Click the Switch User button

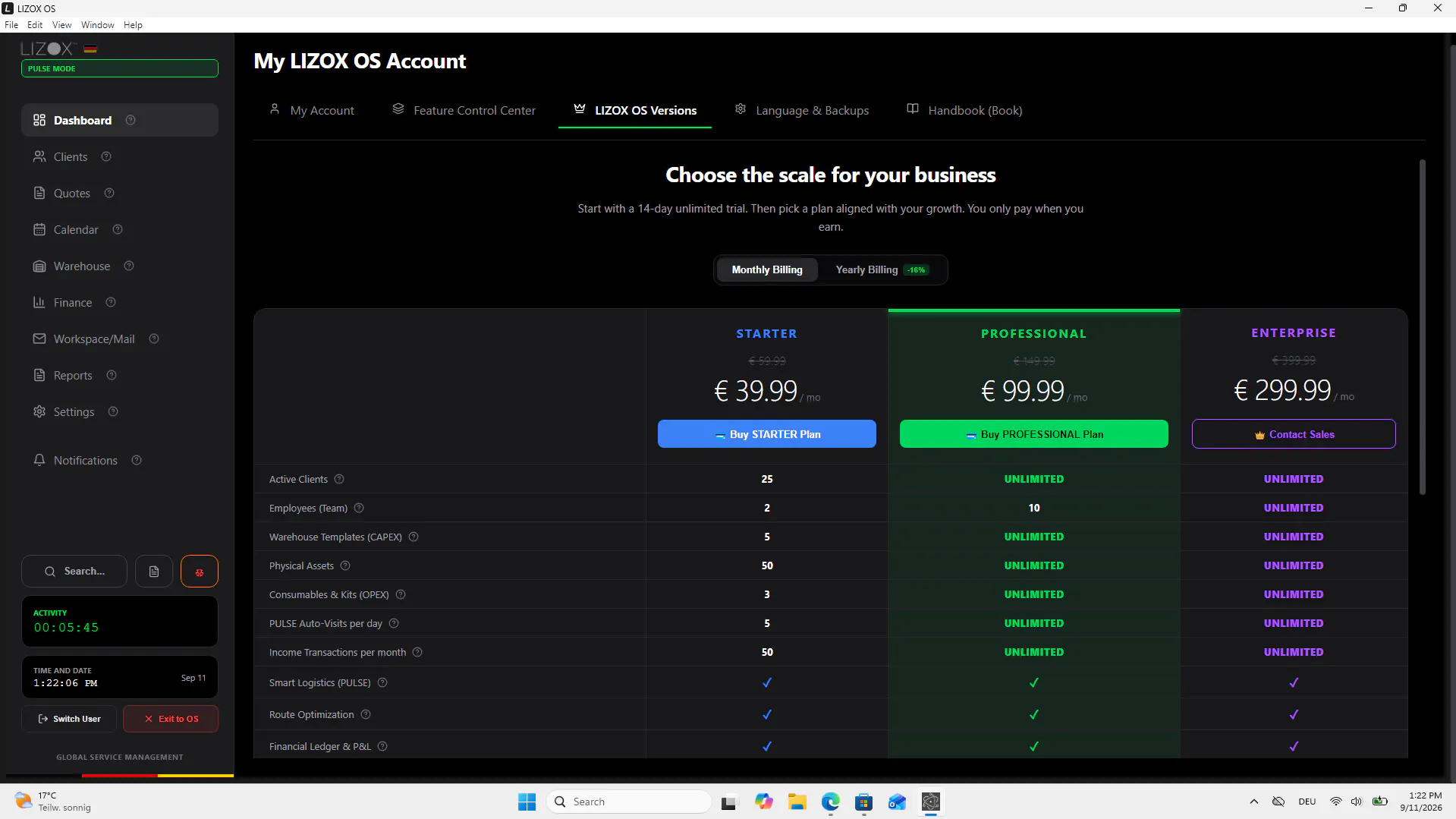tap(70, 719)
